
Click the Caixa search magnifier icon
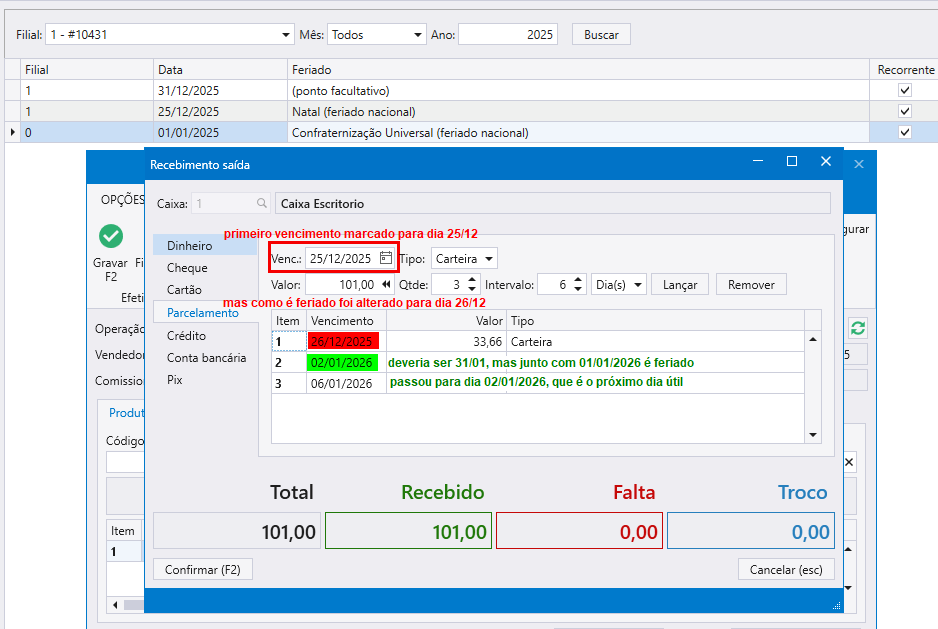point(262,203)
